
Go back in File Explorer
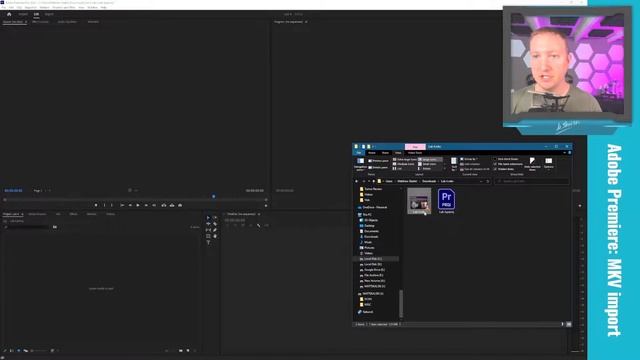[357, 181]
